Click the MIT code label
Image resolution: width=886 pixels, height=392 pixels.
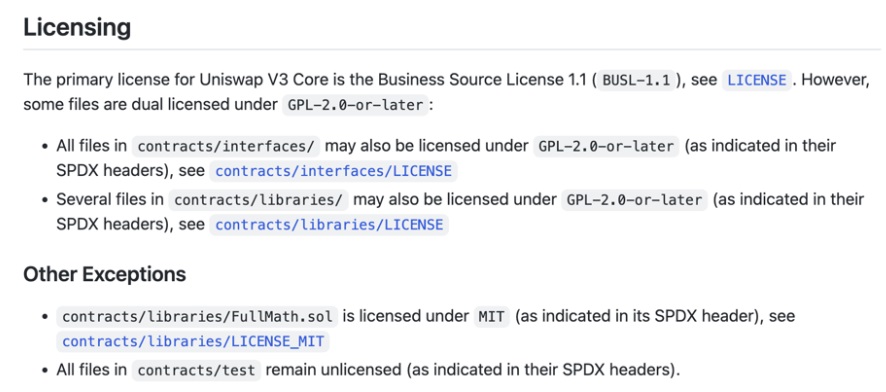pos(492,317)
